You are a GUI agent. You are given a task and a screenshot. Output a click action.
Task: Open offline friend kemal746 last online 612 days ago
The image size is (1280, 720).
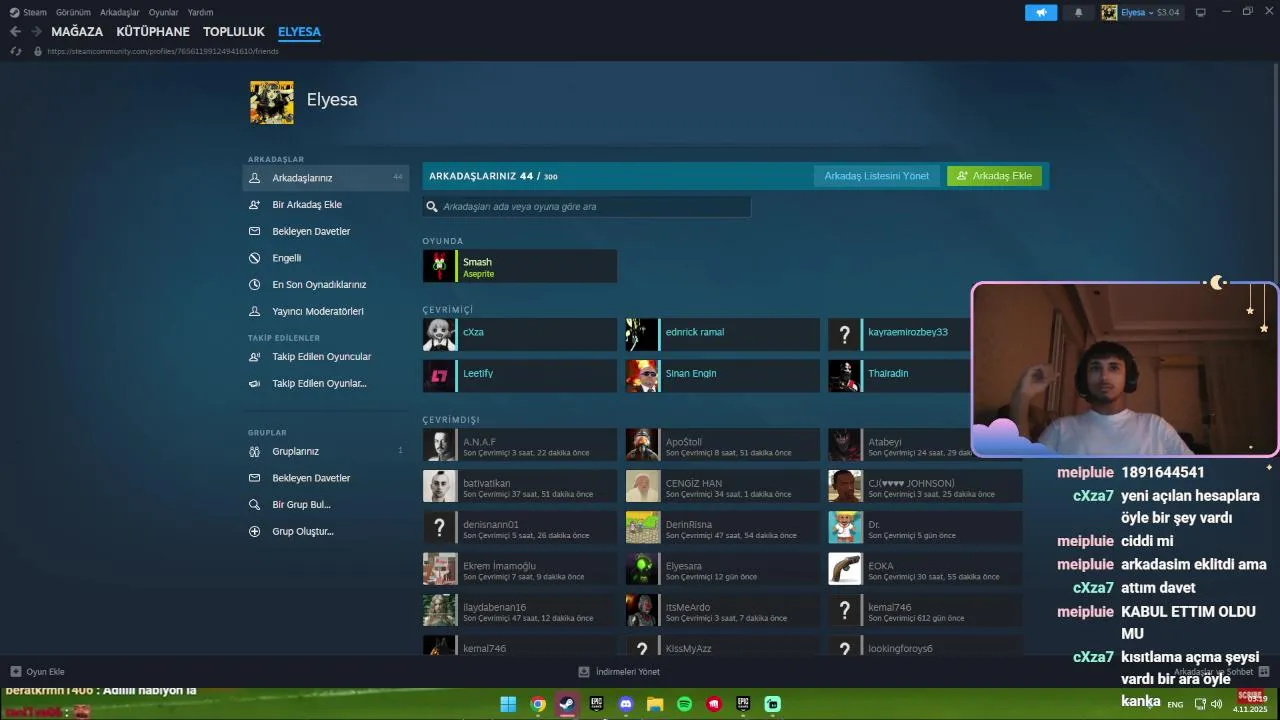click(925, 611)
